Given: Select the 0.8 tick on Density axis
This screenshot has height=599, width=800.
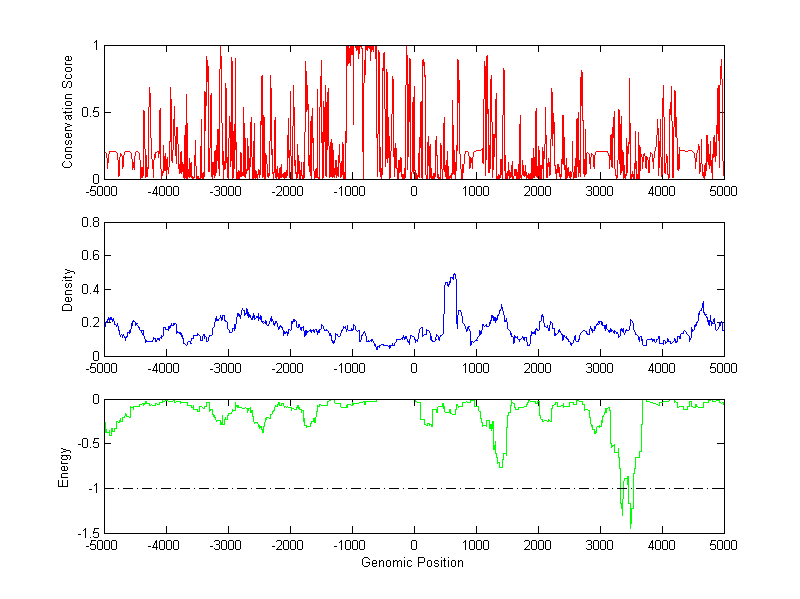Looking at the screenshot, I should coord(88,223).
